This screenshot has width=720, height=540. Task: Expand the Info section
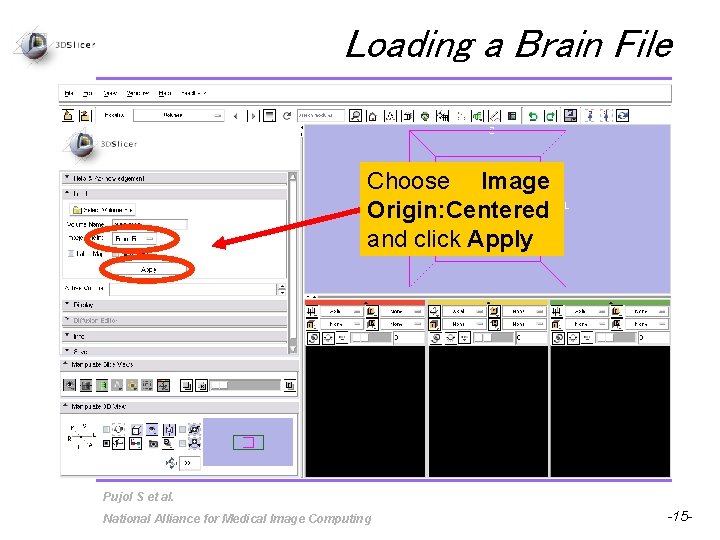(x=175, y=336)
